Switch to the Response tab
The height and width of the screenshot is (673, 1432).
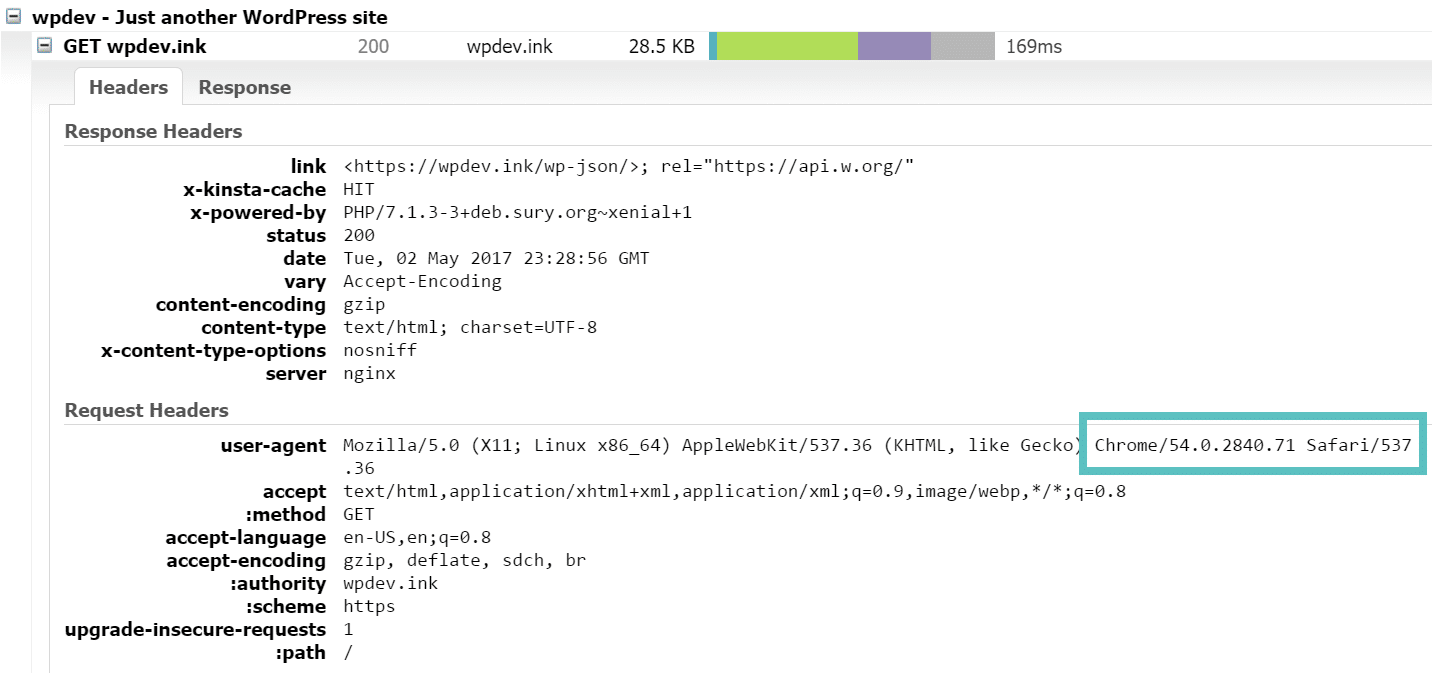[x=244, y=87]
